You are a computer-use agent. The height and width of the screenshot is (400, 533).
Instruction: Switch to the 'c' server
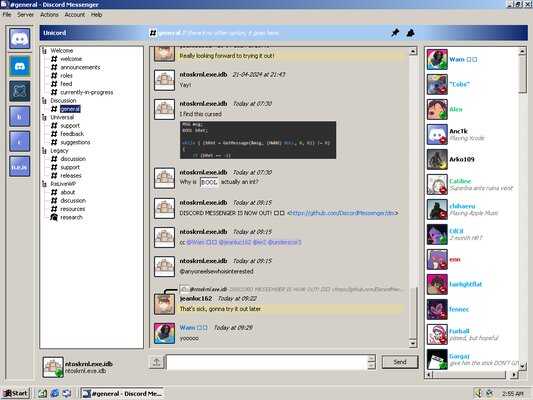pos(19,141)
